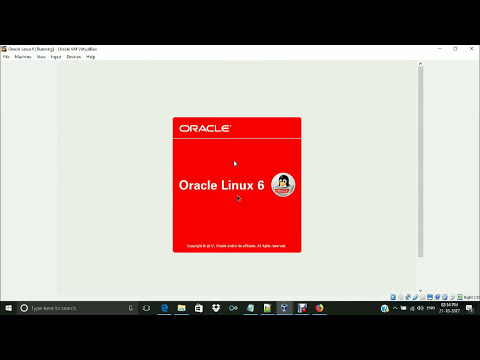Open Dropbox from the taskbar
The height and width of the screenshot is (360, 480).
coord(216,308)
